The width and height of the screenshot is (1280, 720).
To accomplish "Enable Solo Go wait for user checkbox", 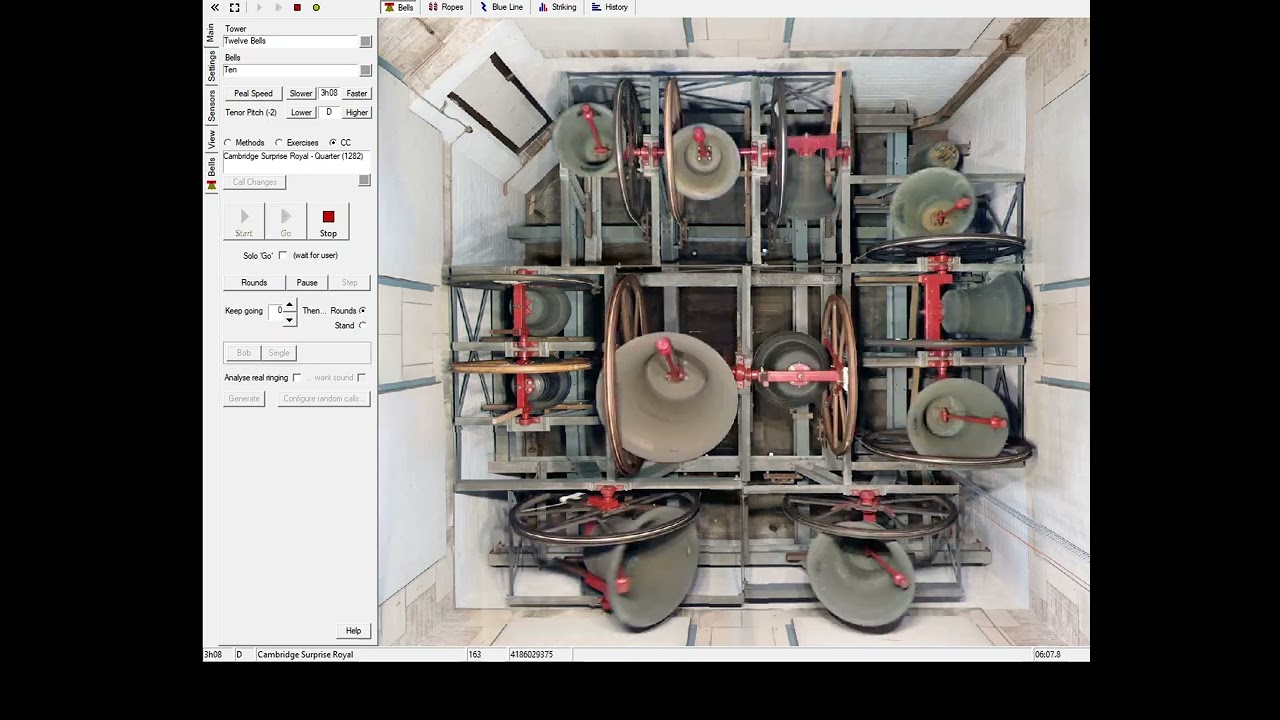I will tap(283, 255).
